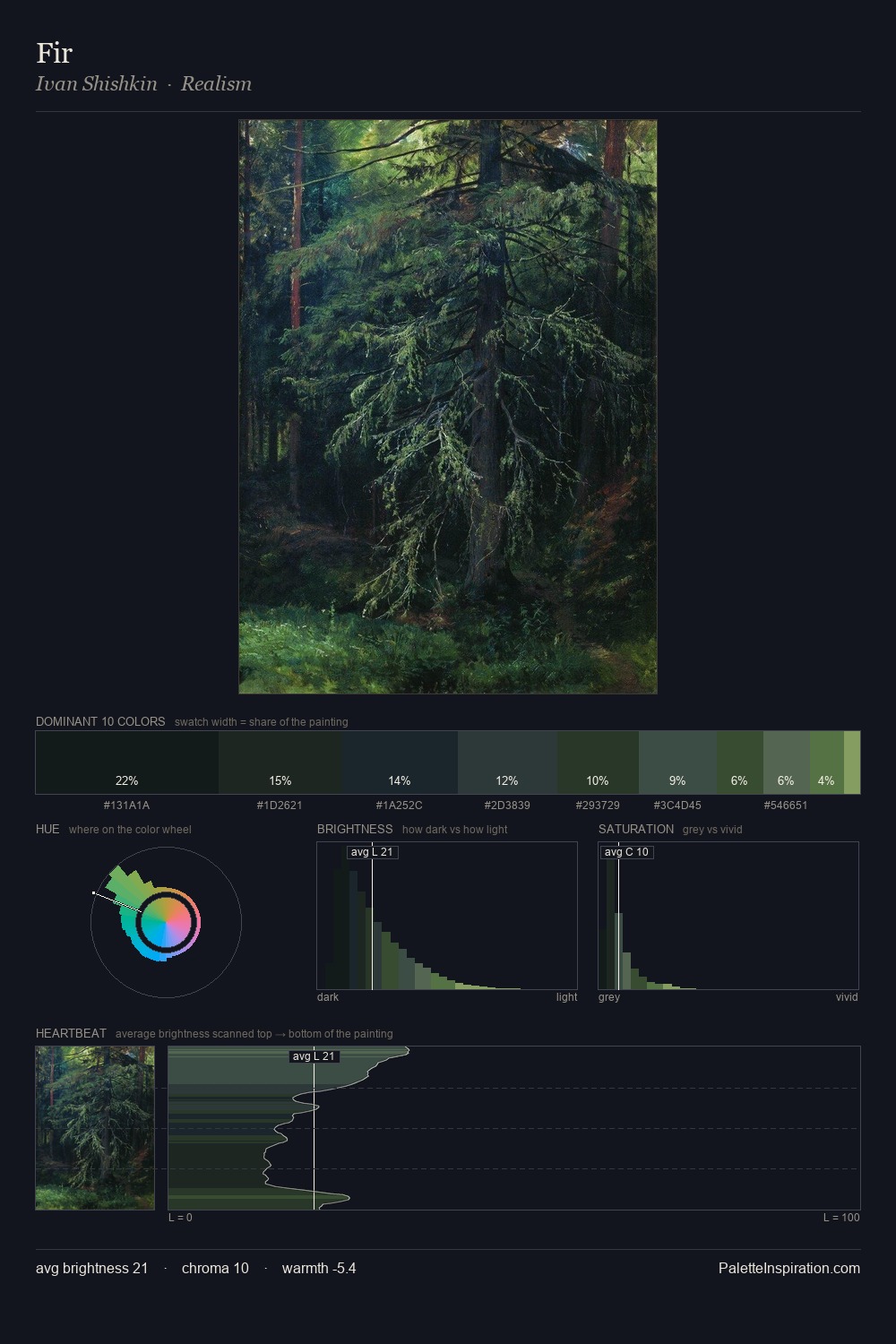
Task: Click the hex code '#2D3839'
Action: pyautogui.click(x=507, y=805)
